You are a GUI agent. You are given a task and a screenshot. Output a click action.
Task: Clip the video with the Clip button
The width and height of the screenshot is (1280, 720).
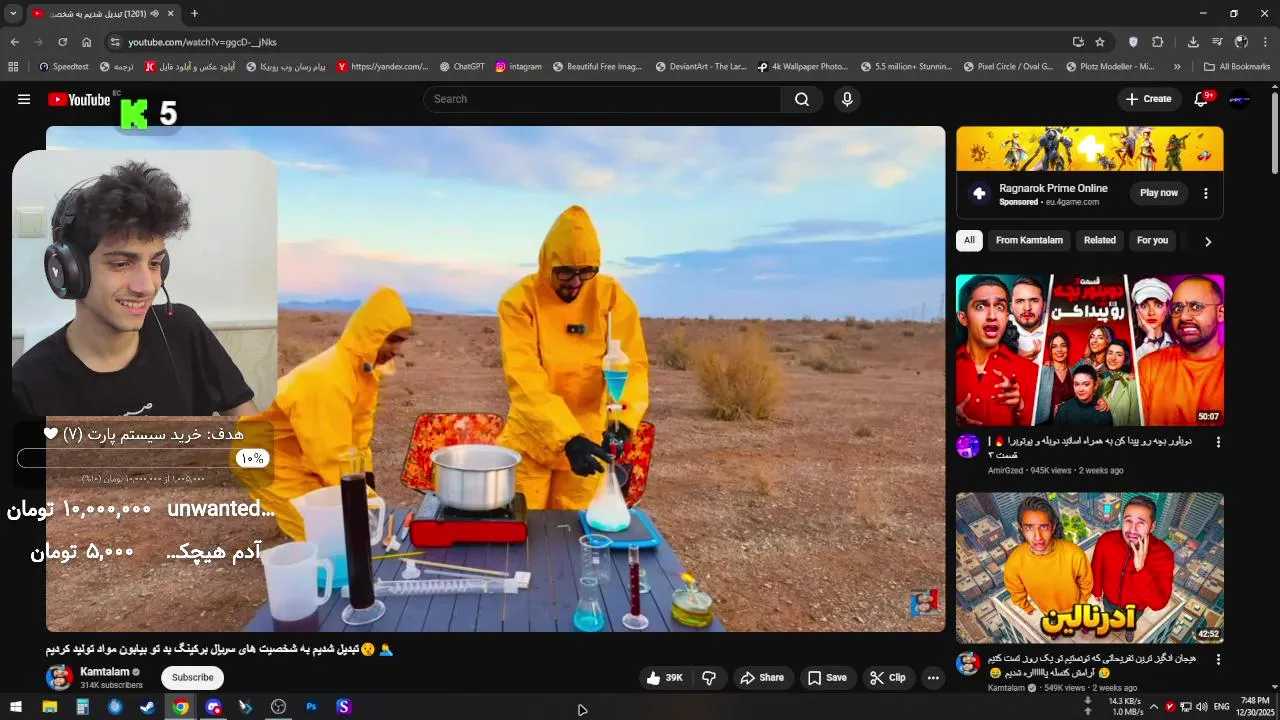[x=888, y=677]
